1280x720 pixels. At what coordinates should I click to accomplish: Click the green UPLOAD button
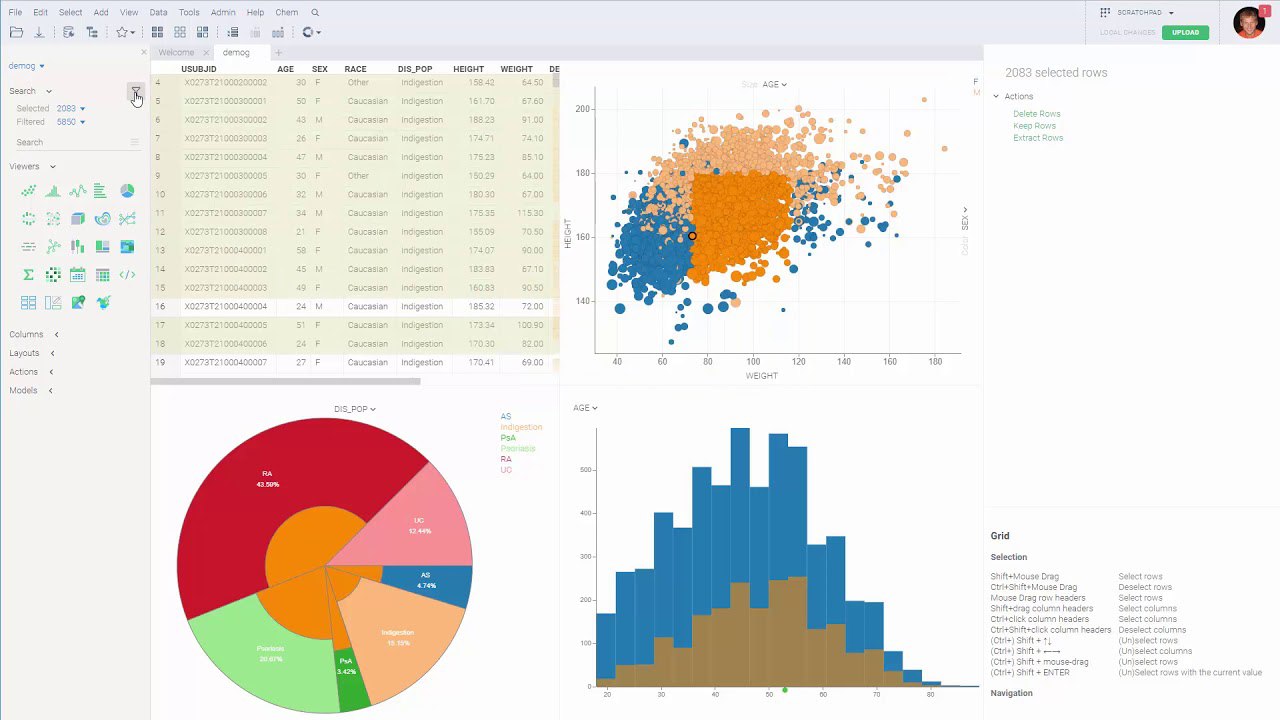1185,32
